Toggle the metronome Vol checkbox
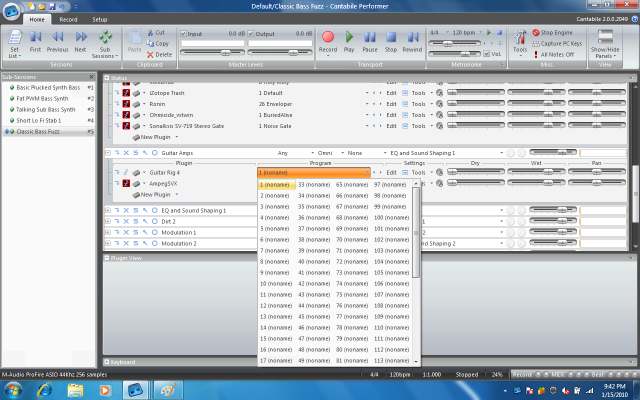Screen dimensions: 640x400 (x=486, y=53)
